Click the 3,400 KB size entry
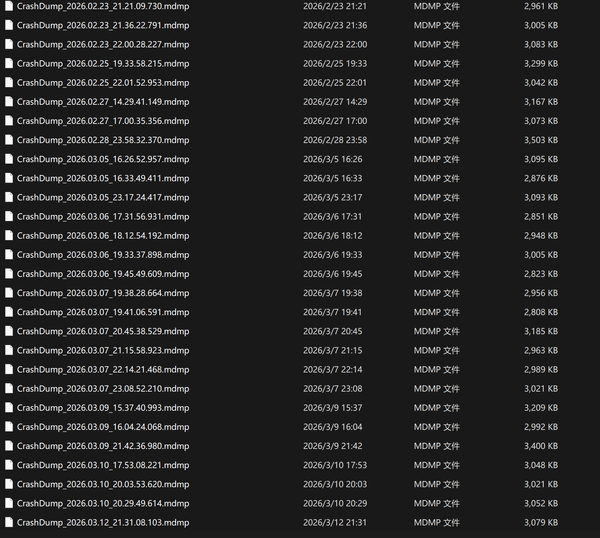 click(x=540, y=446)
